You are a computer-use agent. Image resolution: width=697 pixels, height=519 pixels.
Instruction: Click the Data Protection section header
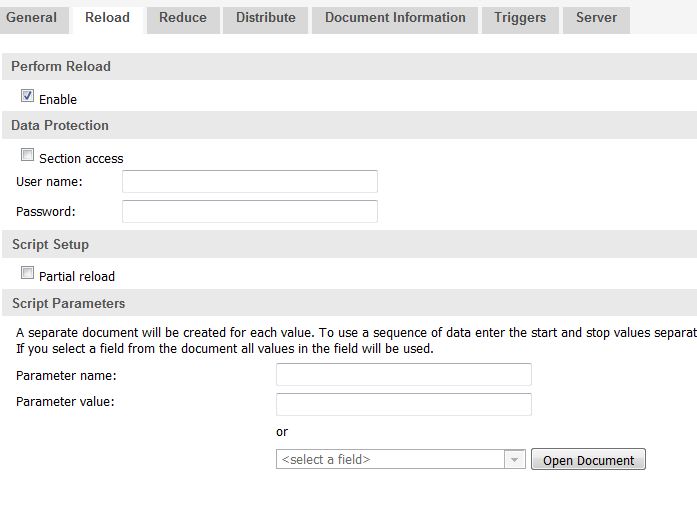[x=60, y=125]
